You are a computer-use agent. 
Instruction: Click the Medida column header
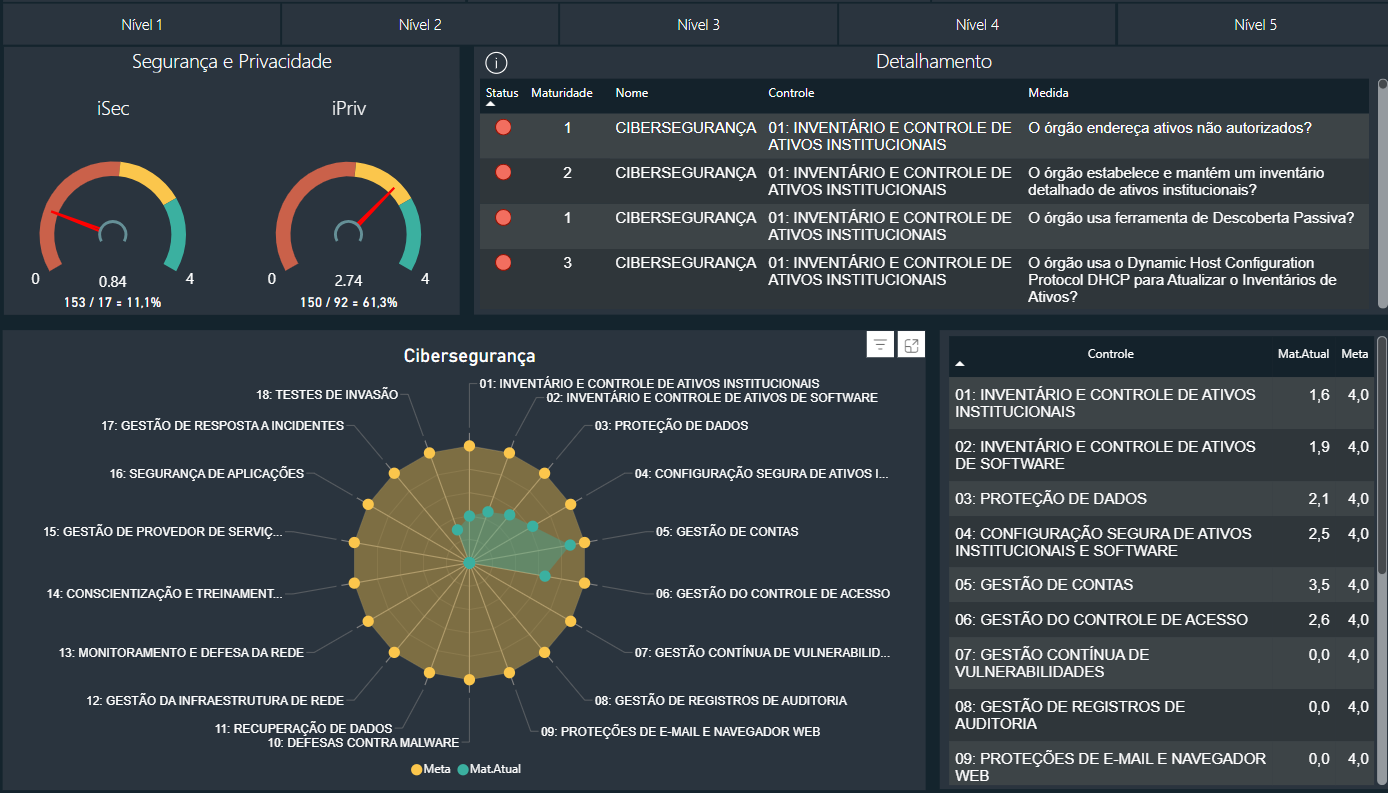1048,93
